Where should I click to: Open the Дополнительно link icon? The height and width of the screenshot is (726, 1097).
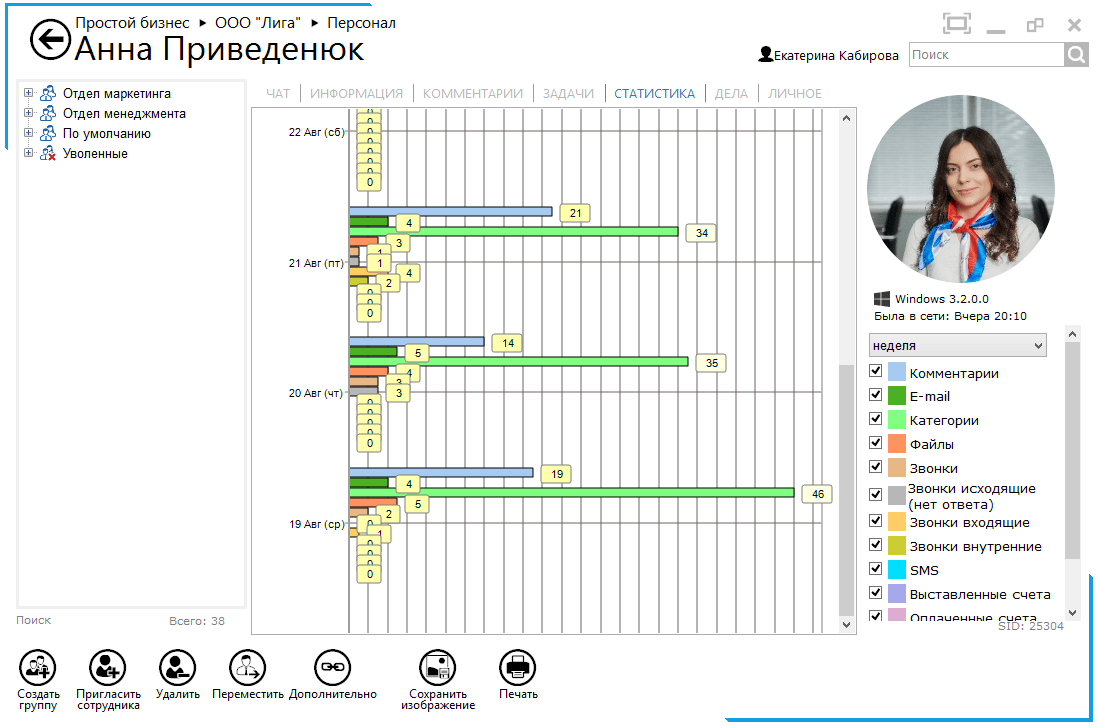click(x=332, y=666)
